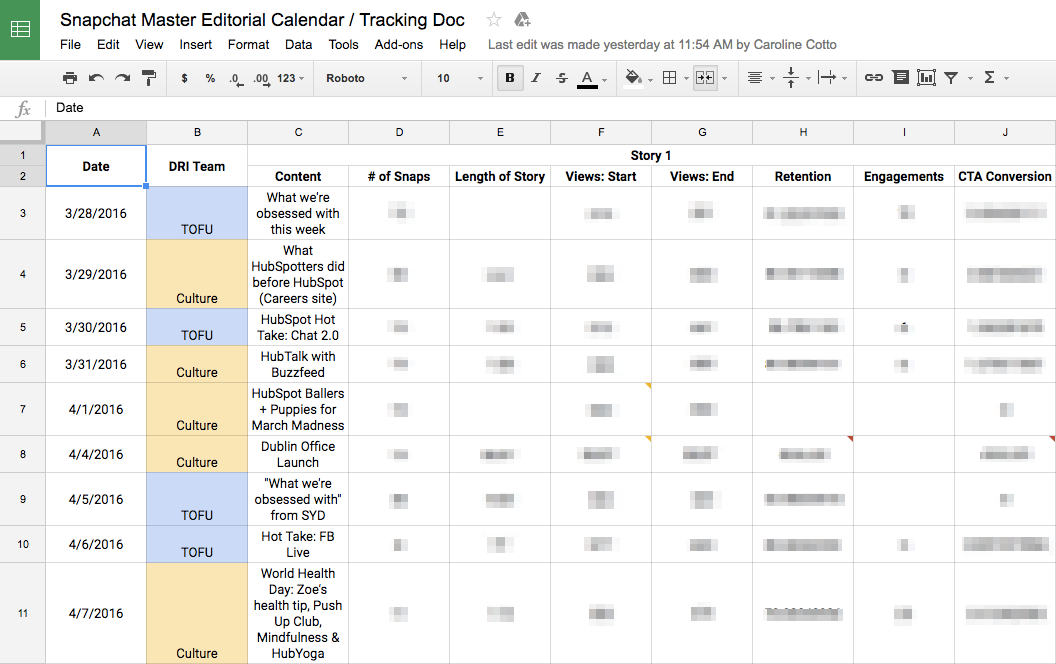1056x664 pixels.
Task: Open the View menu
Action: pos(149,44)
